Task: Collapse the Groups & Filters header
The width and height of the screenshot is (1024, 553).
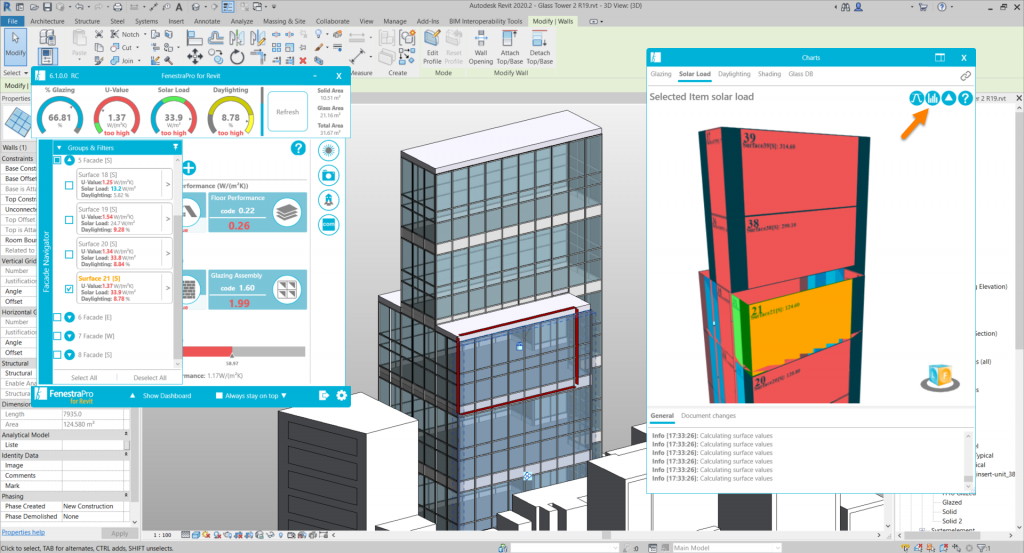Action: [x=59, y=148]
